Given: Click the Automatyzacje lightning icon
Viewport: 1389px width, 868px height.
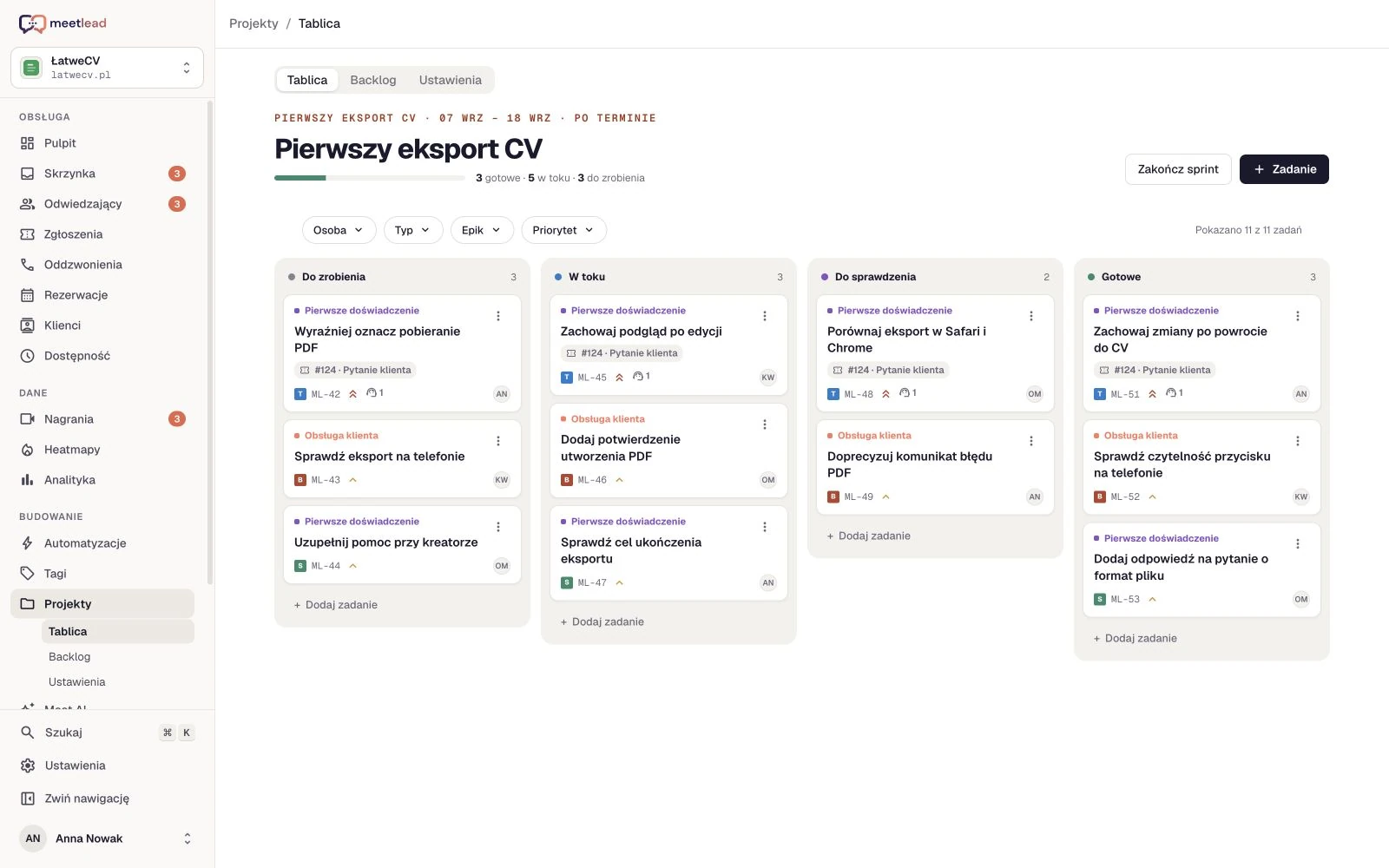Looking at the screenshot, I should coord(28,543).
